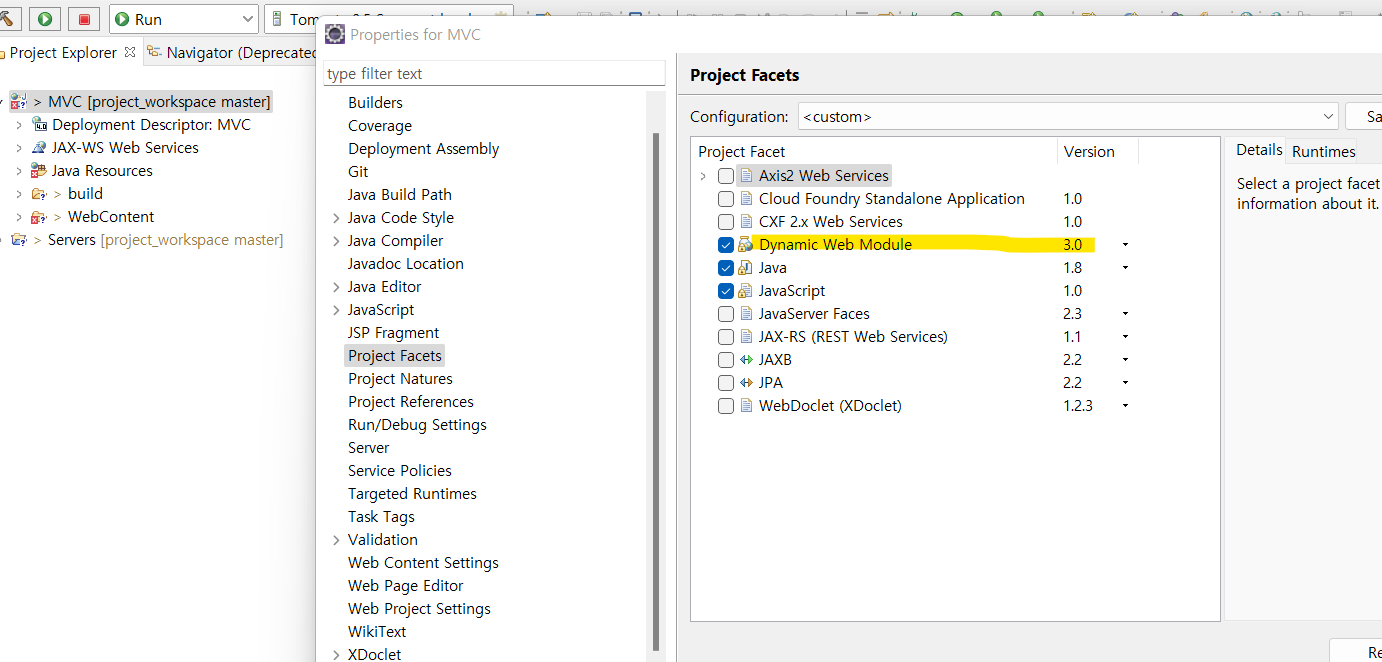Check the WebDoclet (XDoclet) checkbox

click(x=726, y=406)
